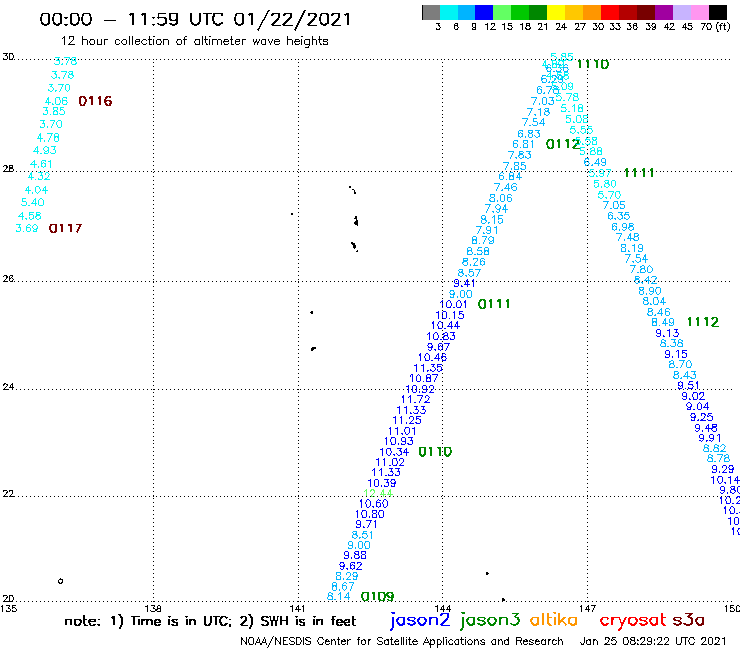
Task: Click the bright red legend swatch
Action: click(610, 12)
